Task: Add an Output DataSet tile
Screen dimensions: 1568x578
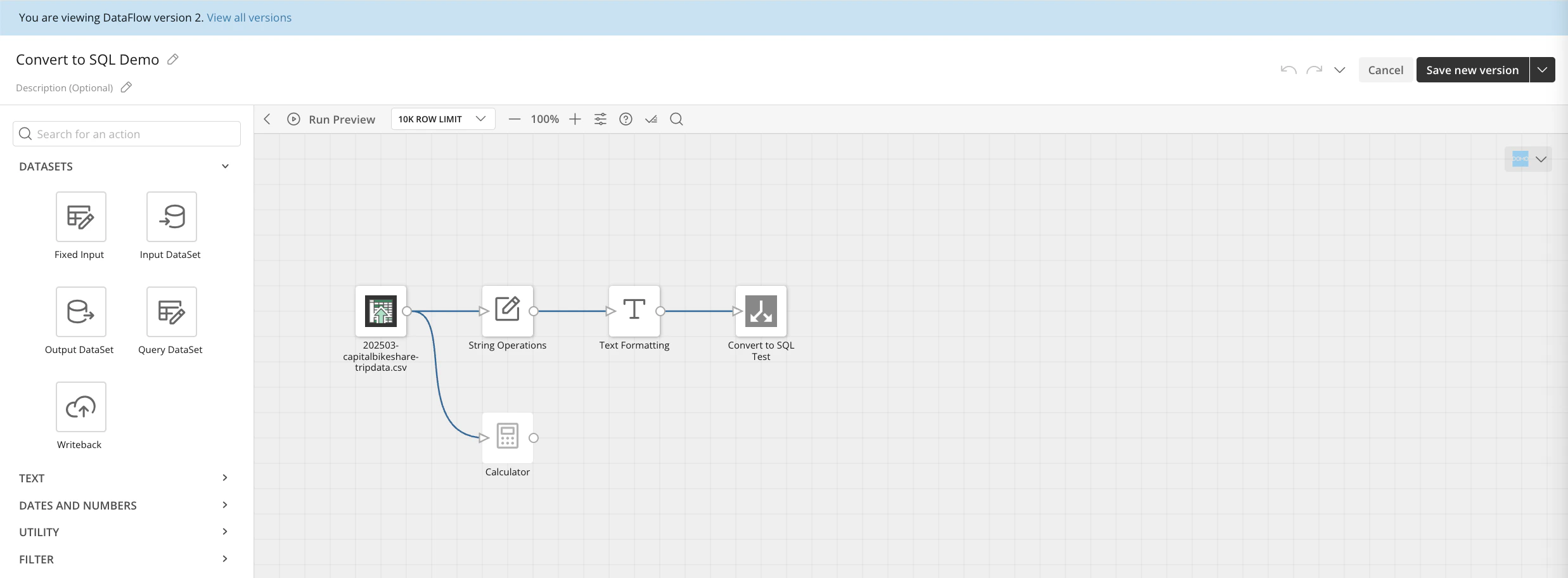Action: click(80, 312)
